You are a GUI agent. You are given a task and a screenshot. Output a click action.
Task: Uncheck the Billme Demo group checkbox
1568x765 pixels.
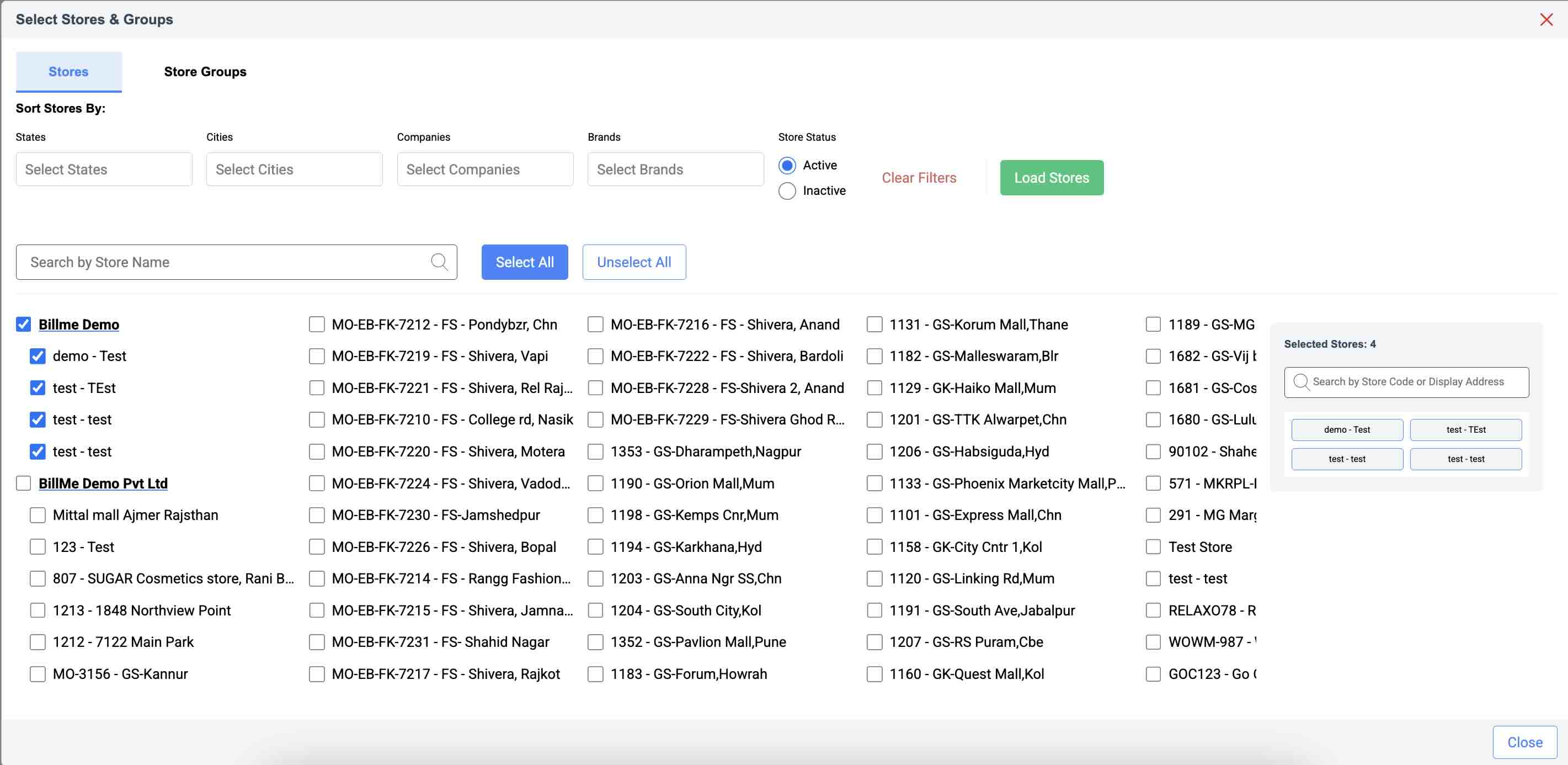click(x=24, y=325)
